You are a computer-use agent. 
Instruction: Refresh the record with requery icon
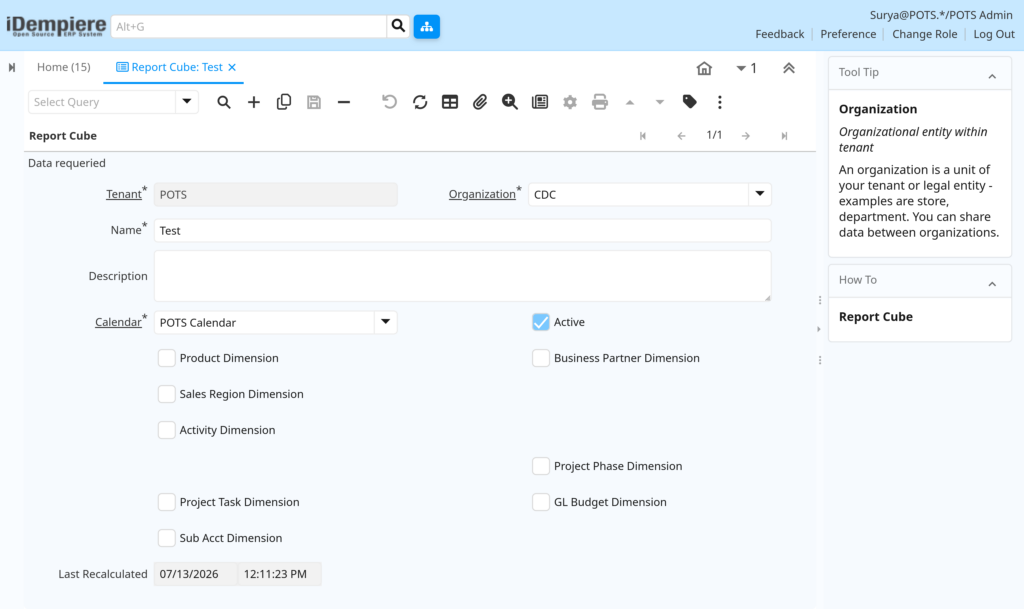(420, 102)
